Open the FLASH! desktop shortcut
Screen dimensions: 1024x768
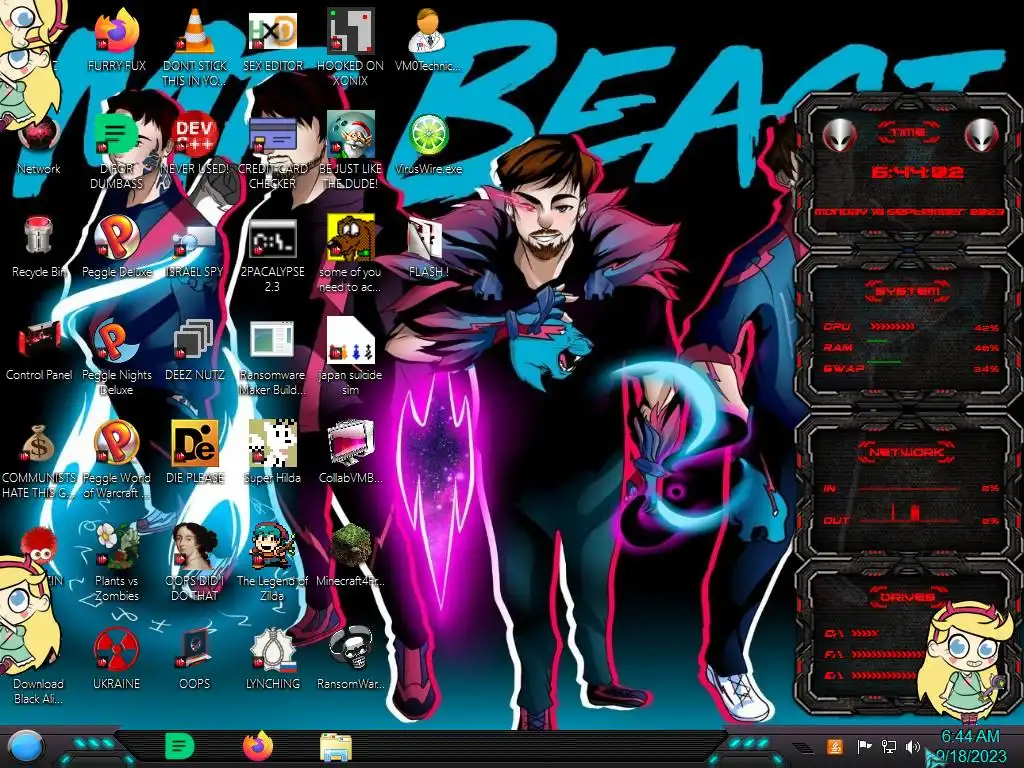(x=428, y=238)
